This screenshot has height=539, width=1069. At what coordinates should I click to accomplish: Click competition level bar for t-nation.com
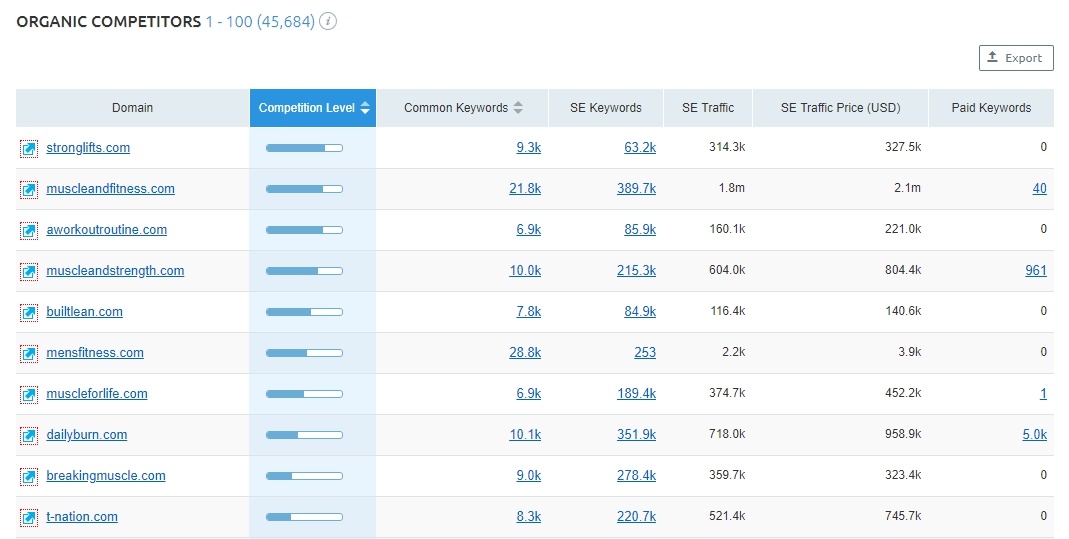tap(304, 517)
